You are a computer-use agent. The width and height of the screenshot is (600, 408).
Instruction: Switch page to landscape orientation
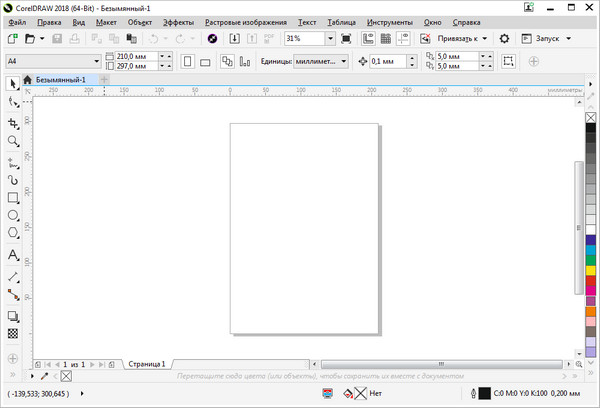205,62
